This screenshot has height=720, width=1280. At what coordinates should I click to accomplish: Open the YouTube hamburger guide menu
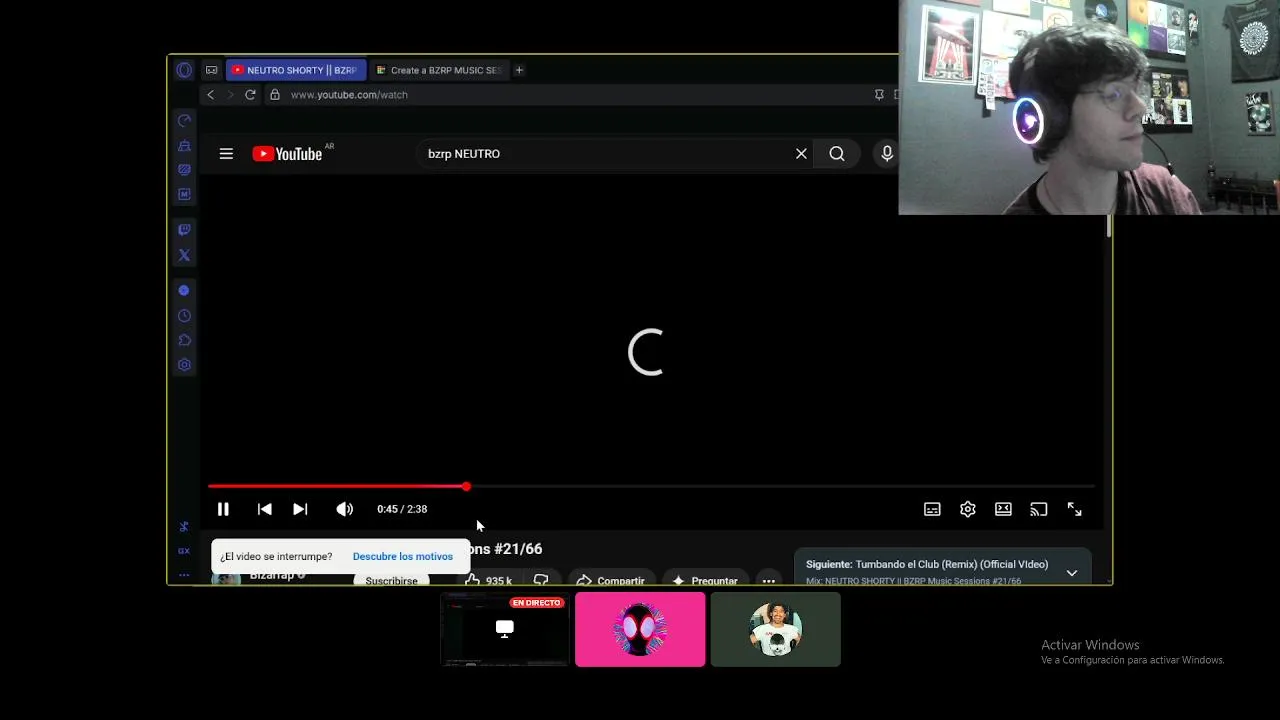pyautogui.click(x=226, y=154)
